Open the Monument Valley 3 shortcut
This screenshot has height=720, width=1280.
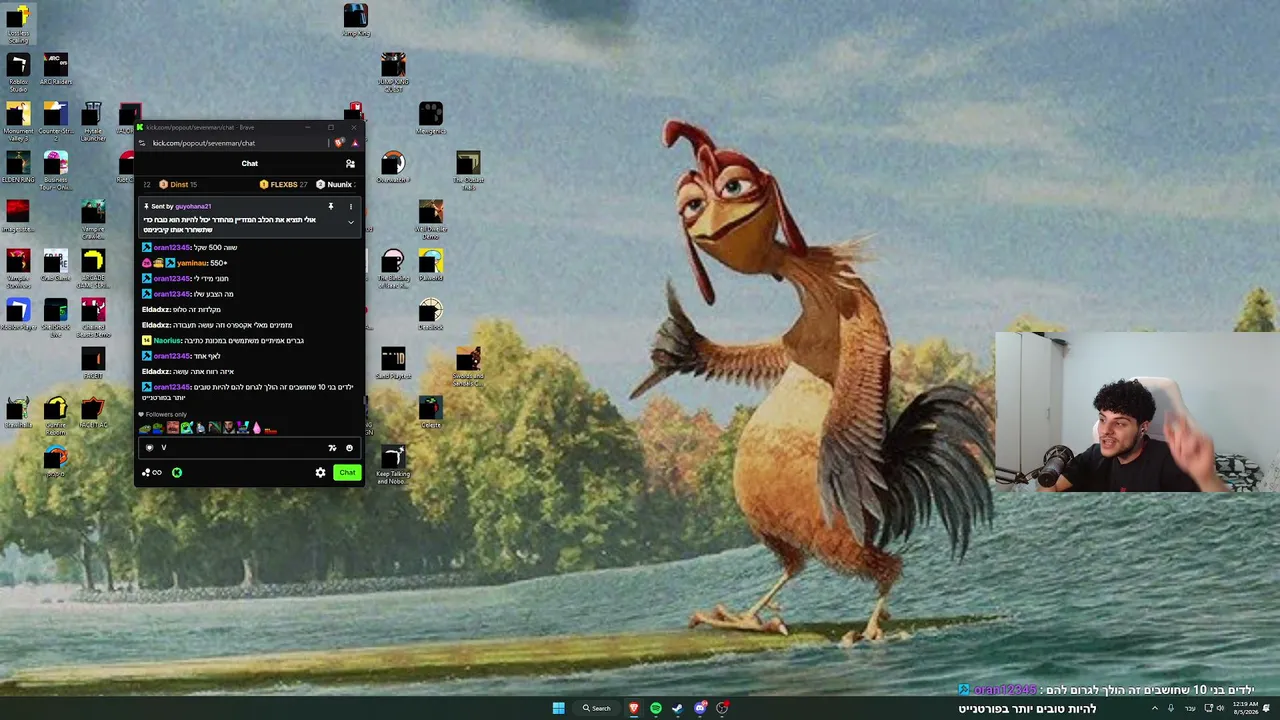pos(18,122)
